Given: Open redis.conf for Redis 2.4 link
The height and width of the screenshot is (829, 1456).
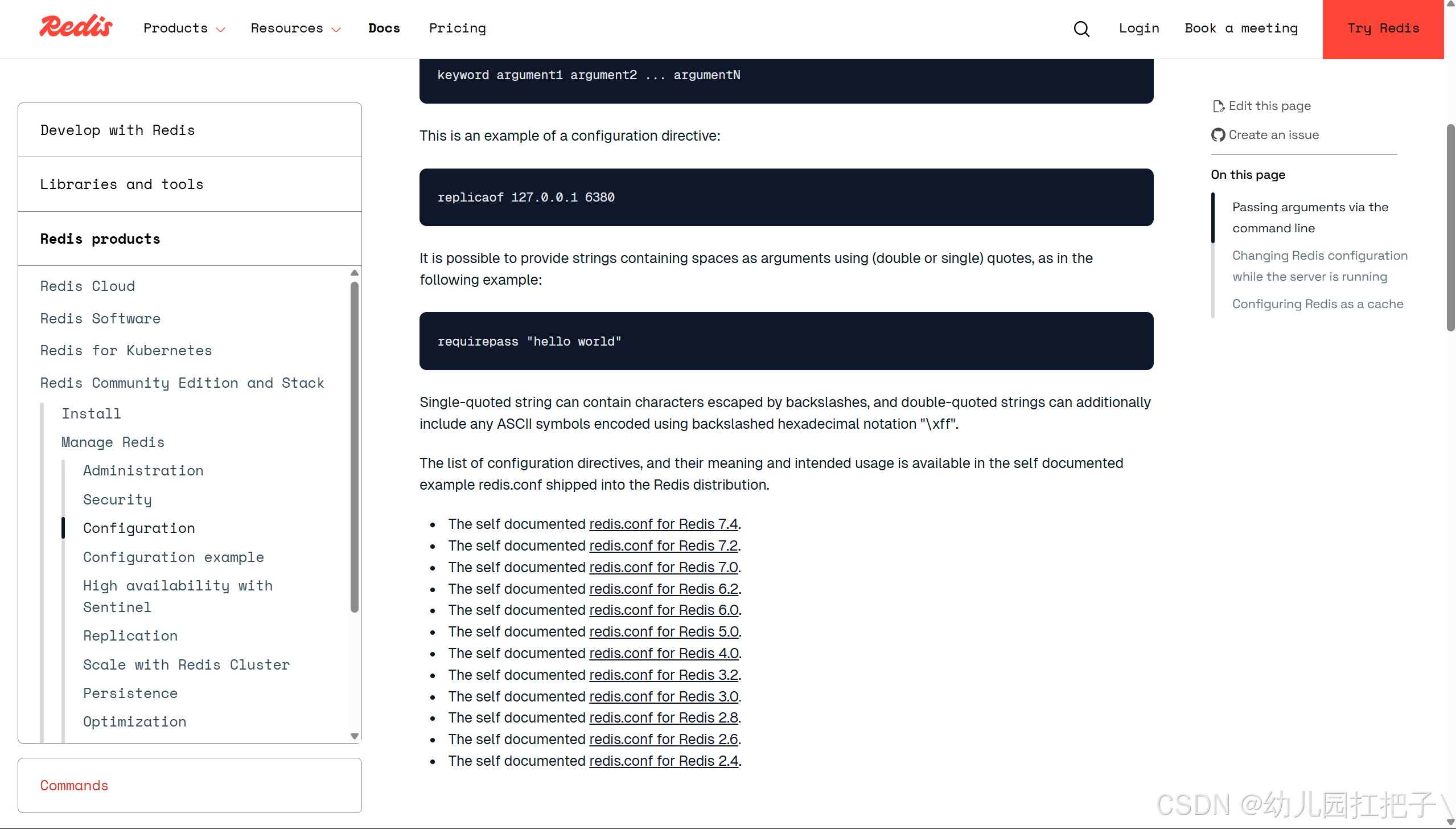Looking at the screenshot, I should click(x=663, y=761).
